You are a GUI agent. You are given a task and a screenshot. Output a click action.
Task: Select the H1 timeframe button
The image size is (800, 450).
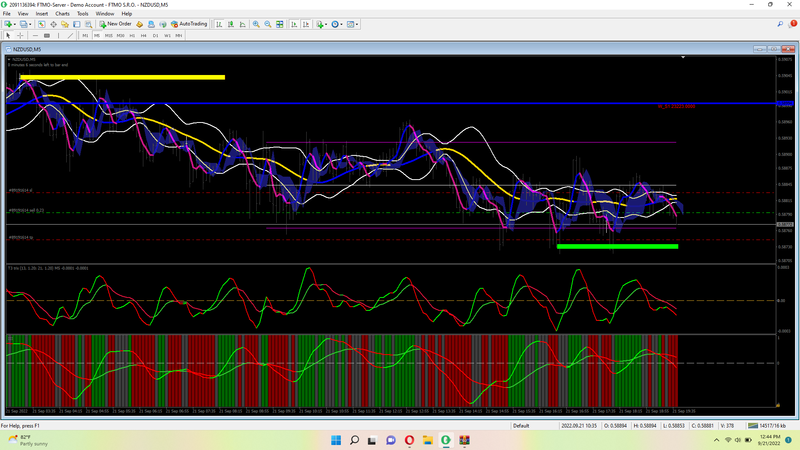coord(132,35)
